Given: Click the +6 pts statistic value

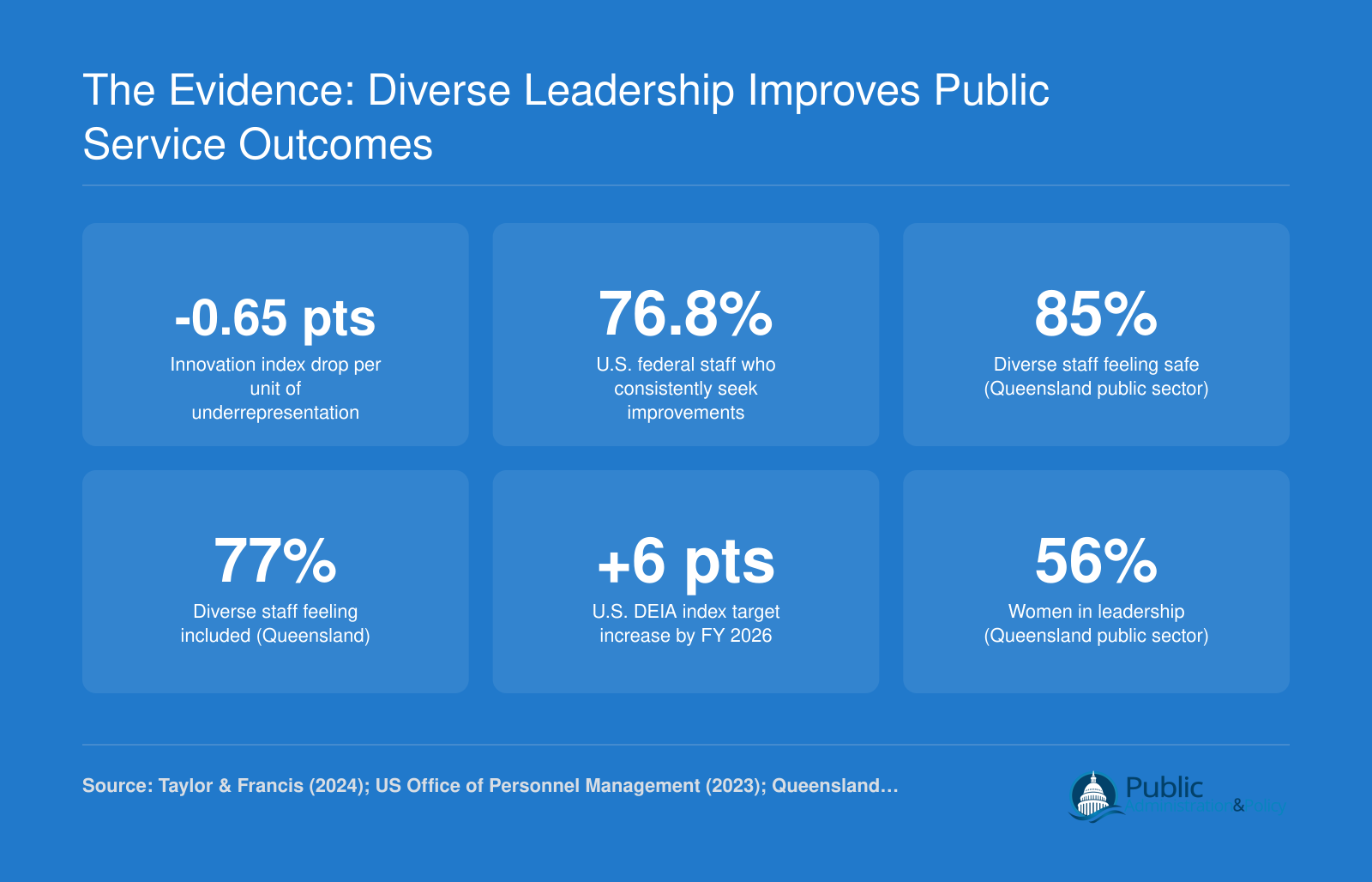Looking at the screenshot, I should (x=686, y=563).
